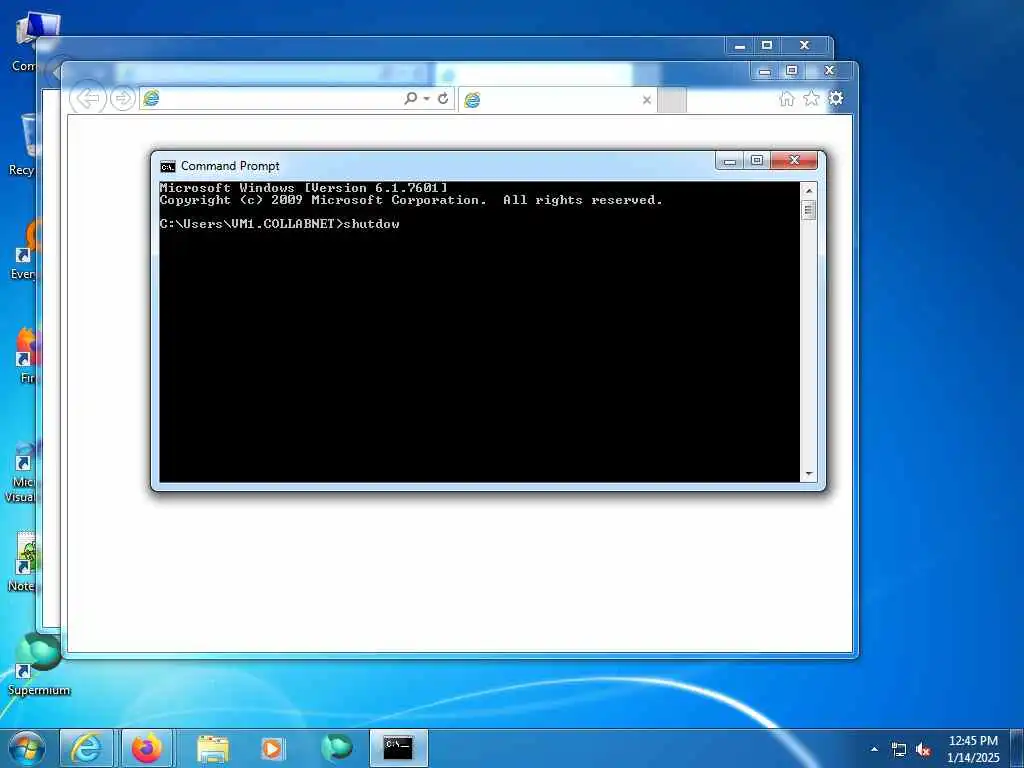1024x768 pixels.
Task: Click the Show Desktop strip at taskbar end
Action: pos(1017,748)
